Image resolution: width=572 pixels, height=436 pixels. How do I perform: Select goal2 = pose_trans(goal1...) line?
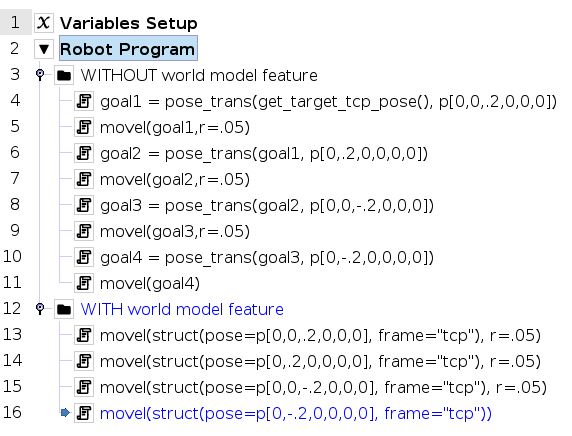(264, 154)
